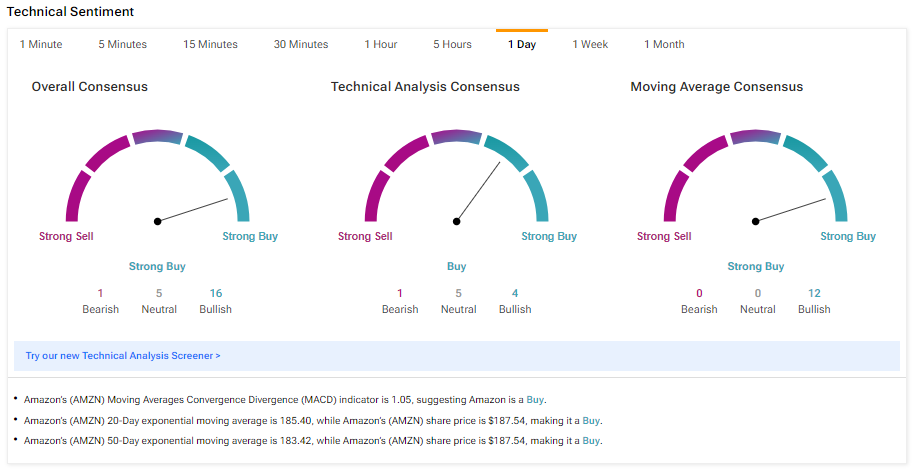The image size is (917, 472).
Task: Select the 1 Hour timeframe
Action: (x=380, y=44)
